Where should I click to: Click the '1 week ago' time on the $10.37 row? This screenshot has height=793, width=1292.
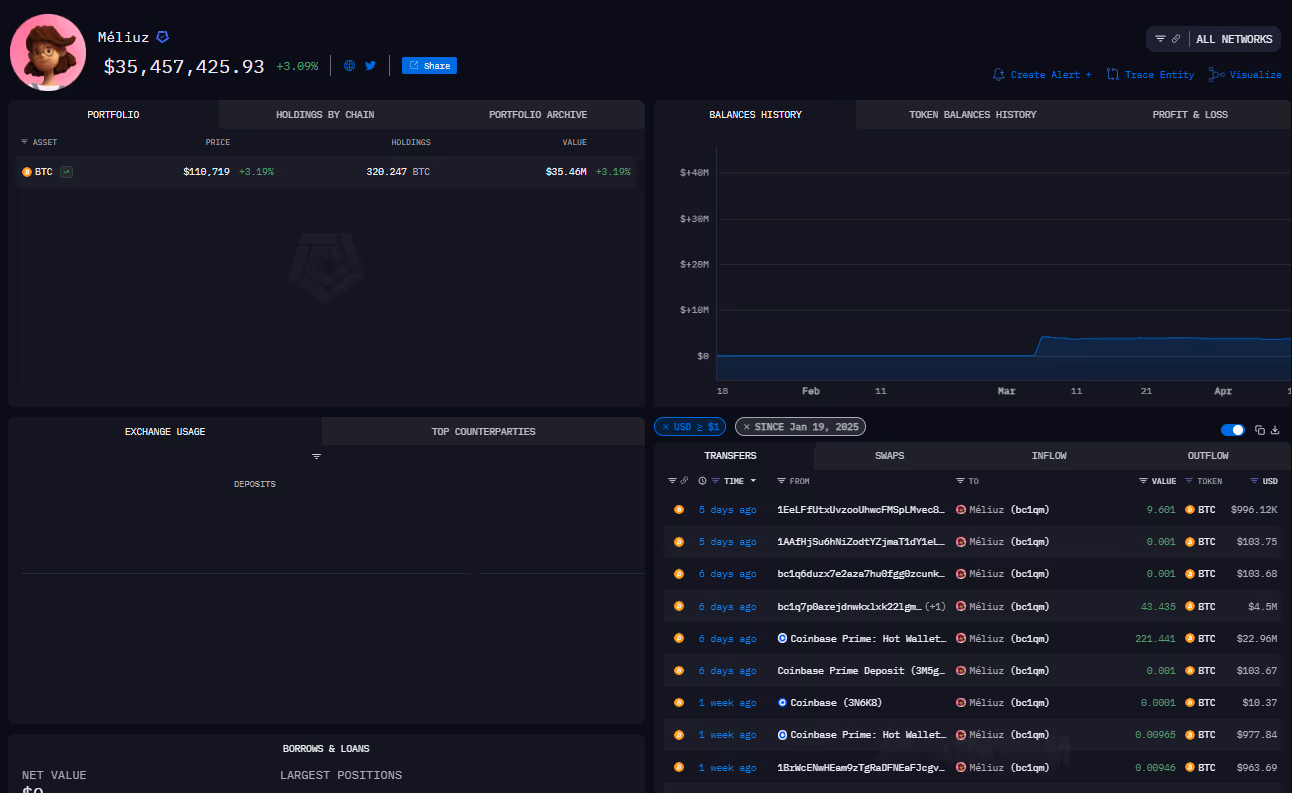[727, 703]
